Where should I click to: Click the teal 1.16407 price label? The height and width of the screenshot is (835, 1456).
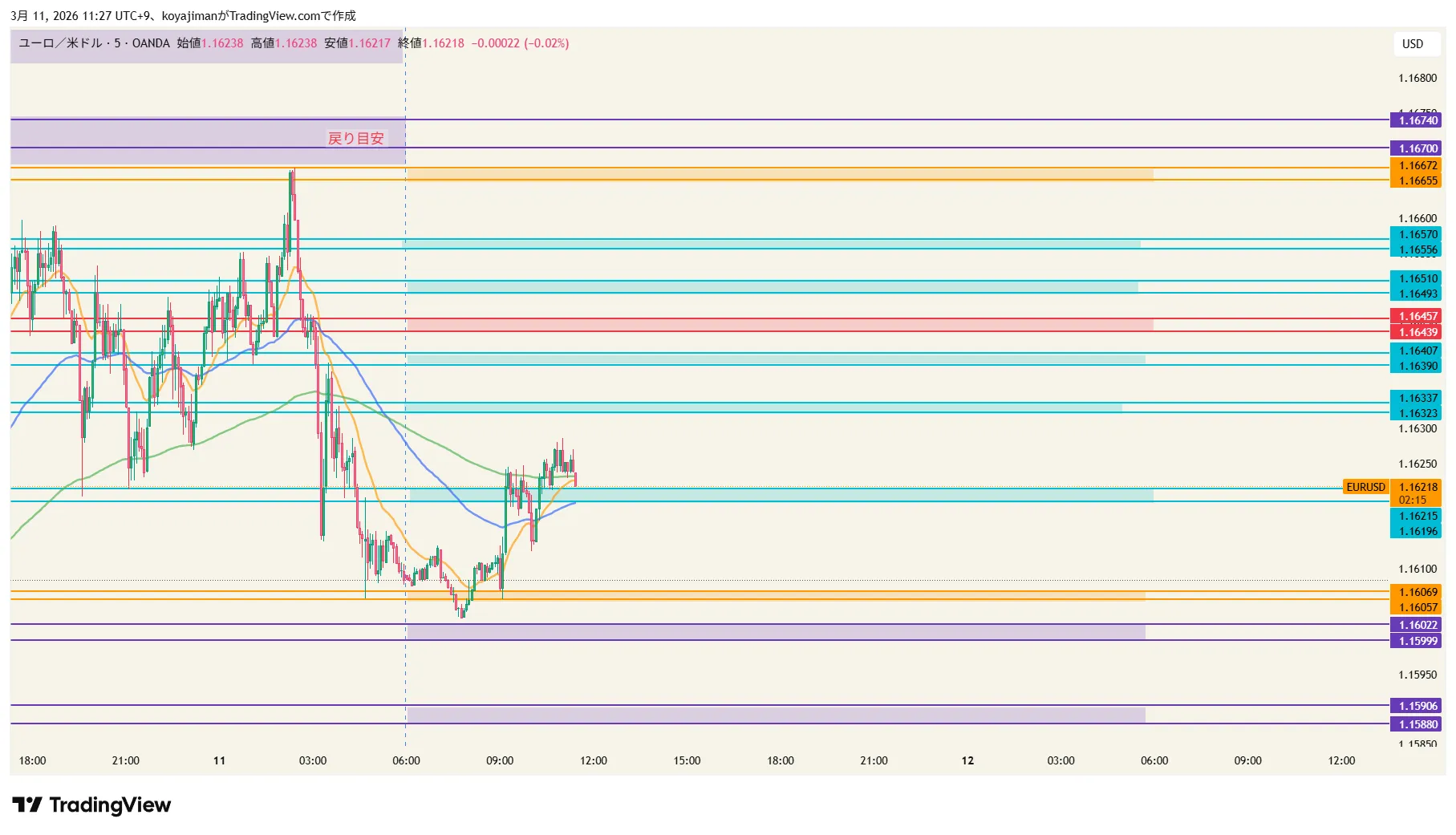click(x=1415, y=351)
